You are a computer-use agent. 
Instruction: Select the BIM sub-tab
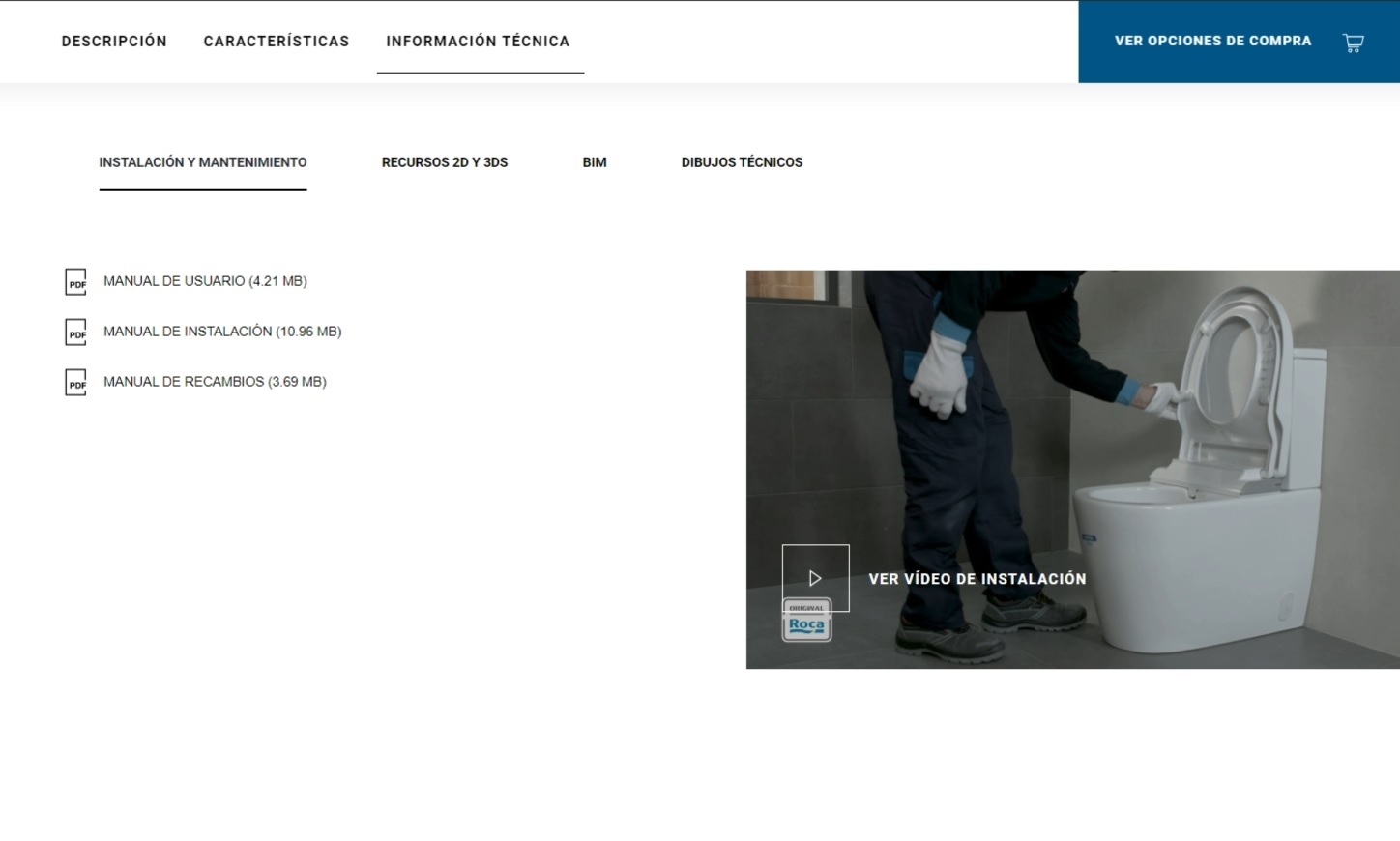(595, 162)
